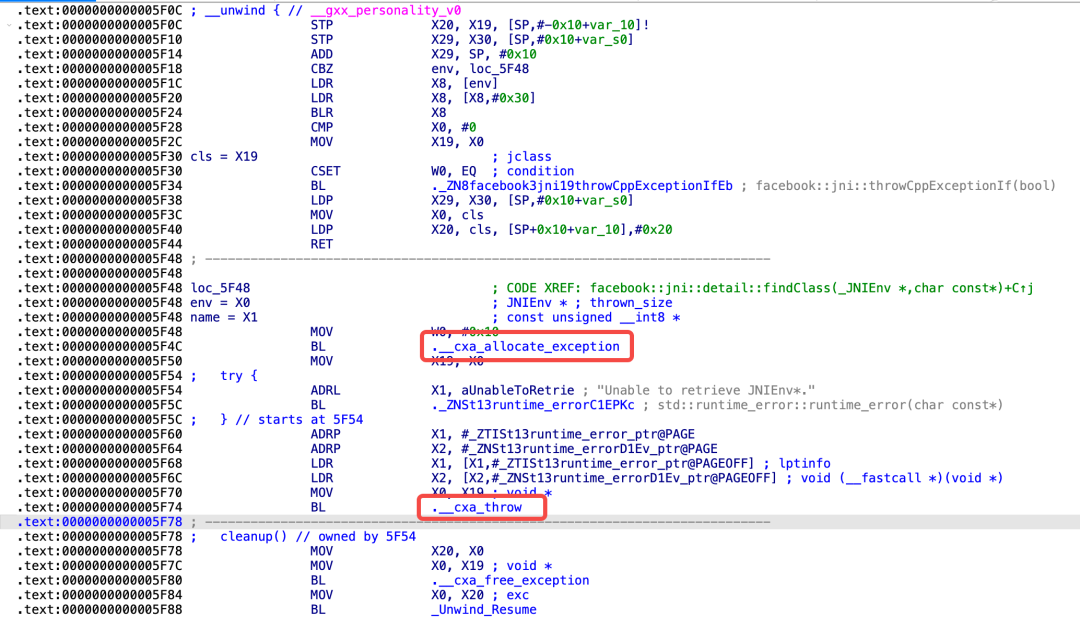Click __gxx_personality_v0 in the unwind comment
The image size is (1080, 618).
[386, 10]
